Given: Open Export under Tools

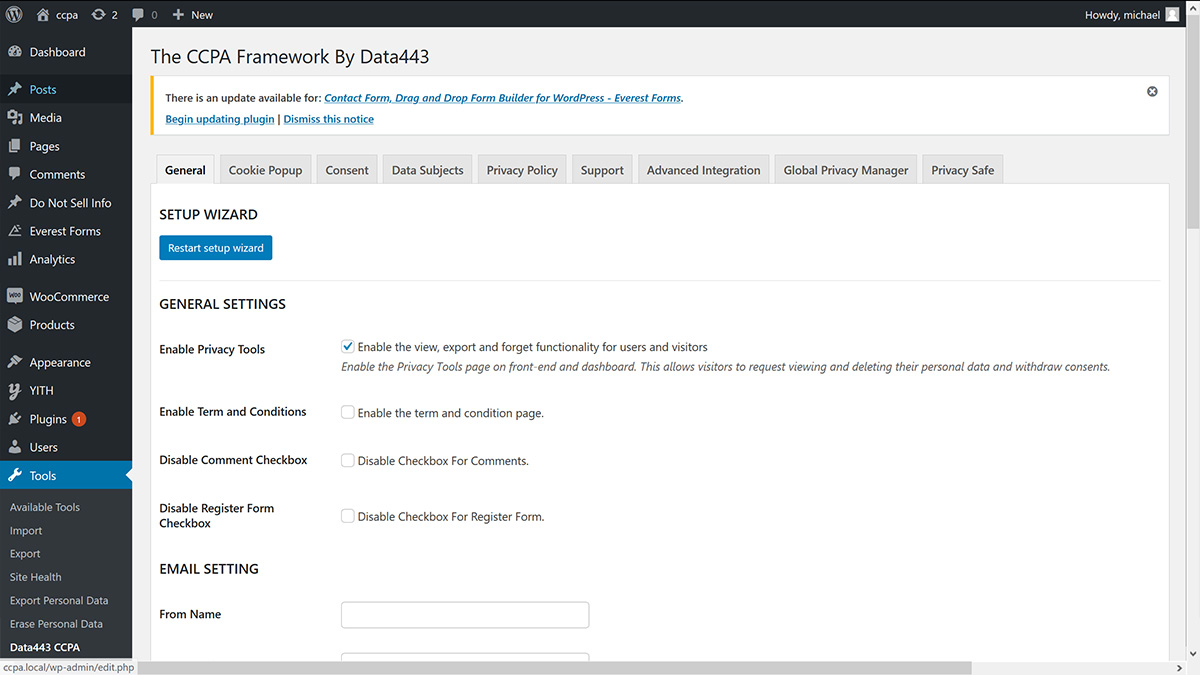Looking at the screenshot, I should (25, 554).
